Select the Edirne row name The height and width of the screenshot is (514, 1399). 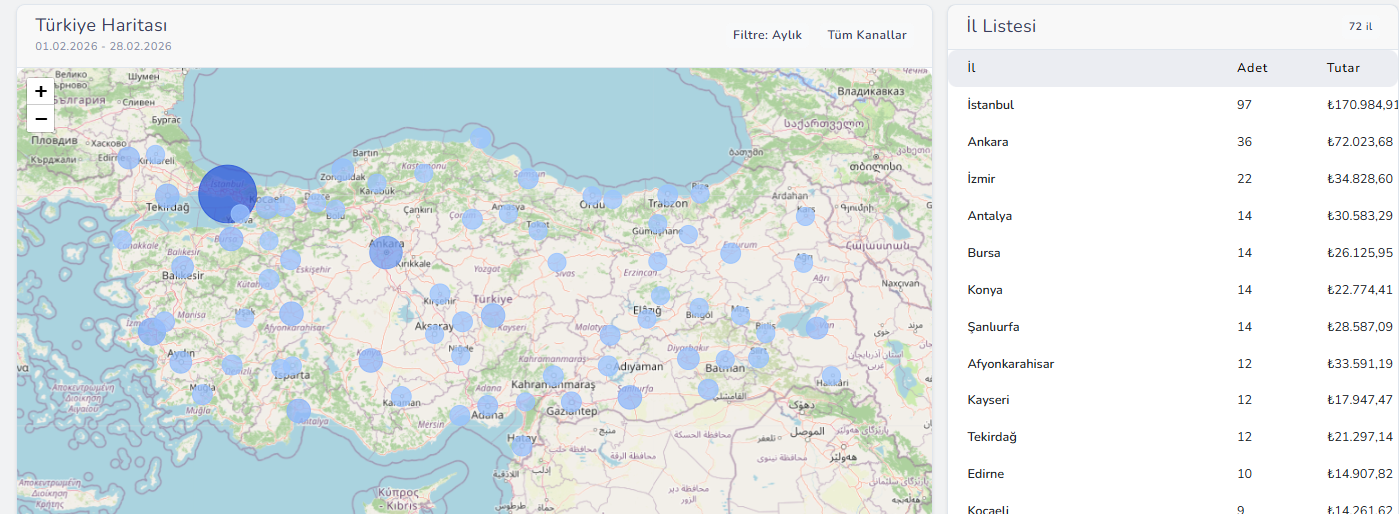tap(986, 474)
